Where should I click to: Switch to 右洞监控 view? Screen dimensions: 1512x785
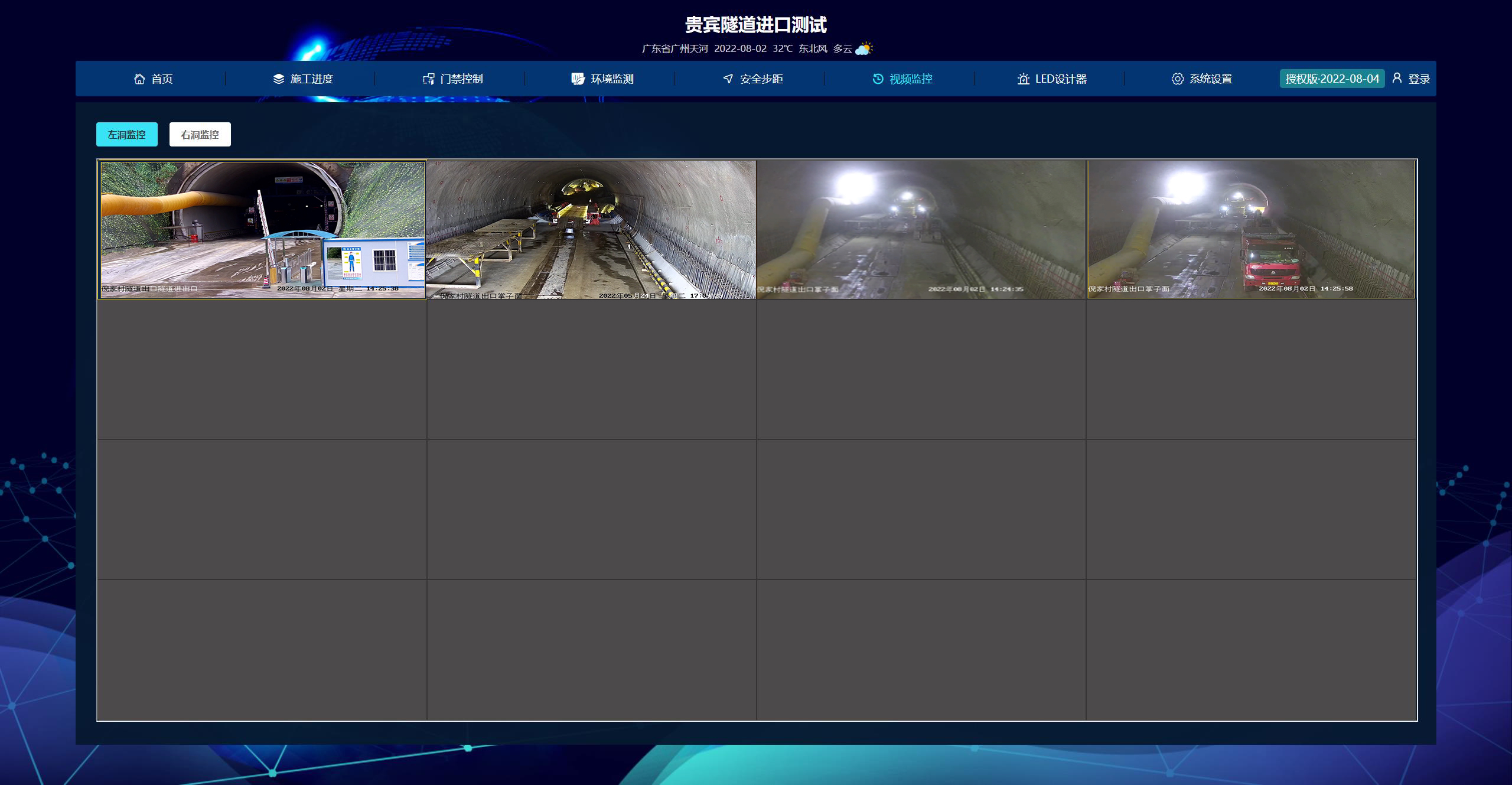click(x=200, y=134)
